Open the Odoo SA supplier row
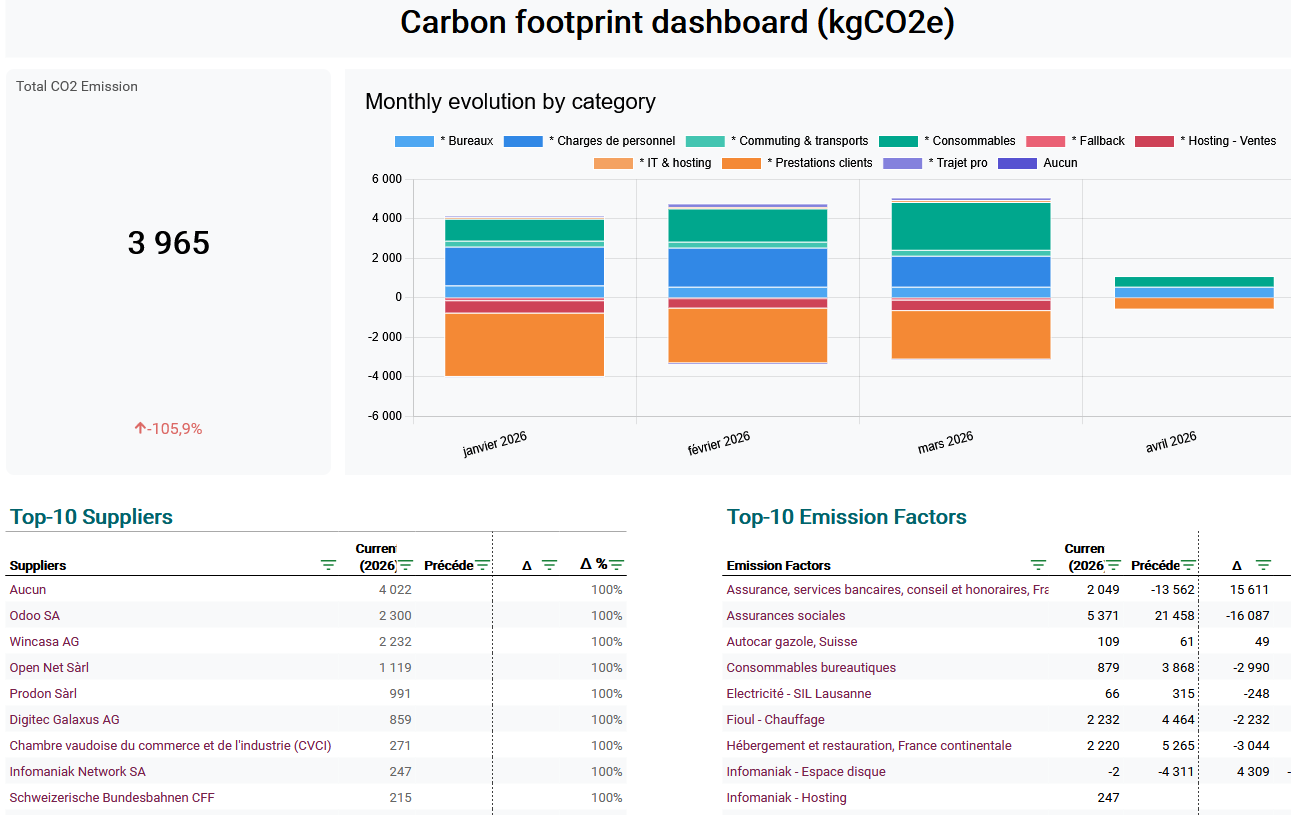The image size is (1291, 815). 35,616
